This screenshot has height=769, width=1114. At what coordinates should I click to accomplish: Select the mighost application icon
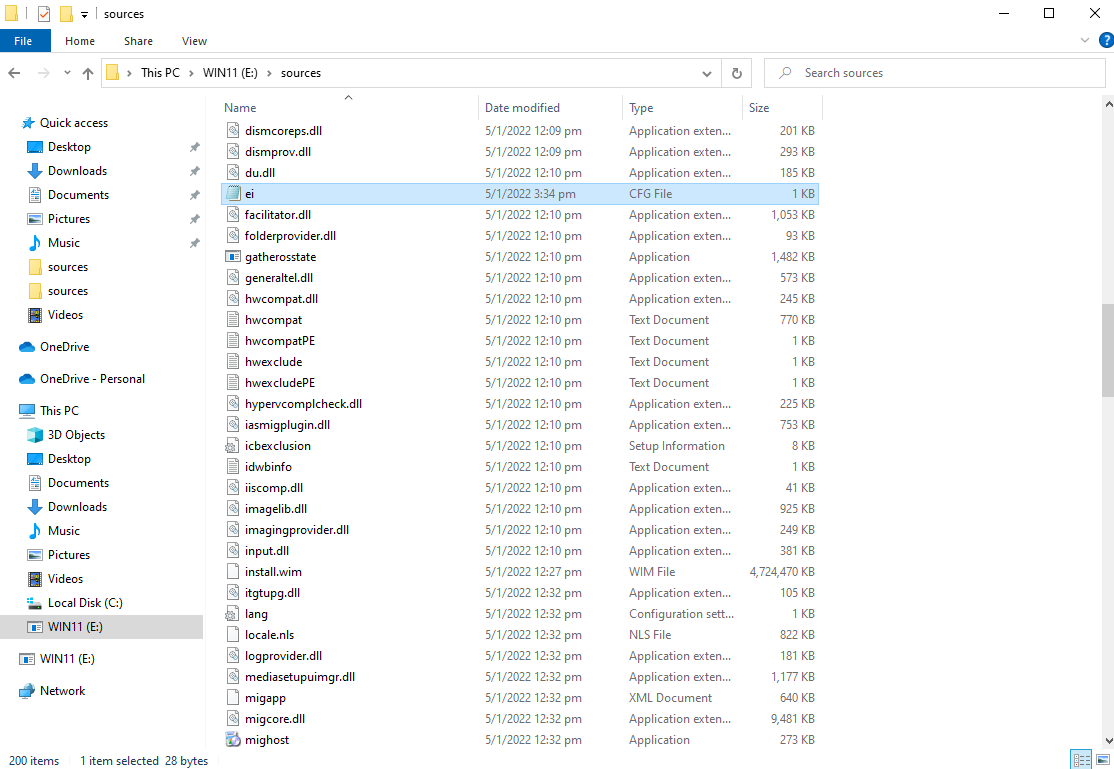pos(233,740)
